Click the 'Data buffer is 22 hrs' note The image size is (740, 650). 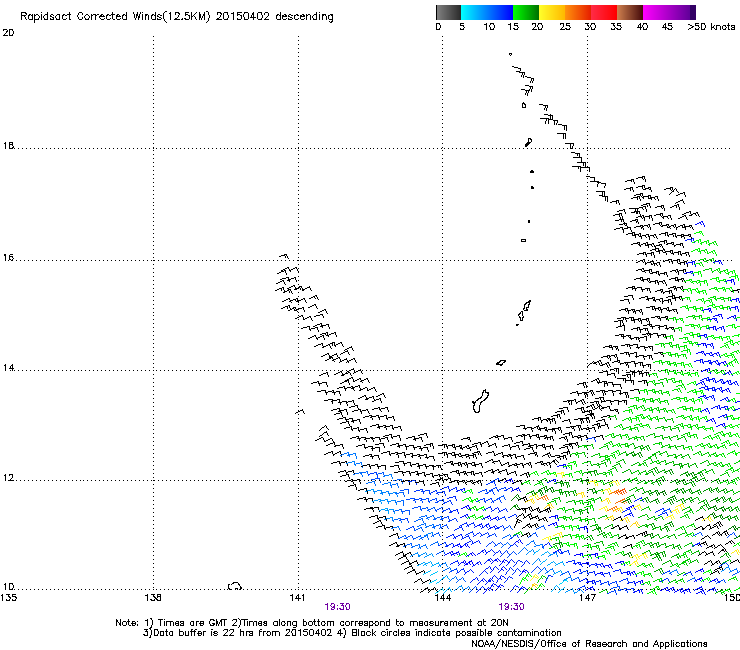pos(352,633)
